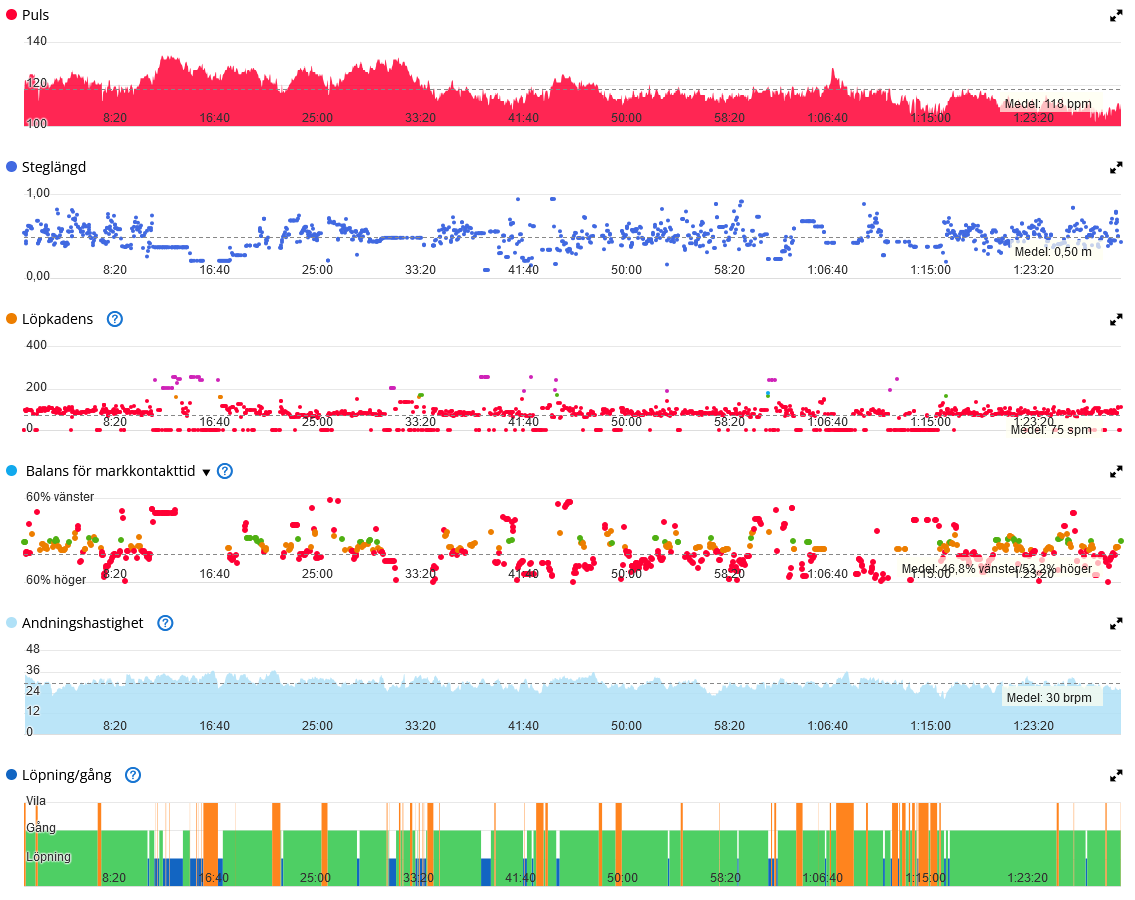
Task: Click the Medel: 30 brpm label
Action: tap(1049, 698)
